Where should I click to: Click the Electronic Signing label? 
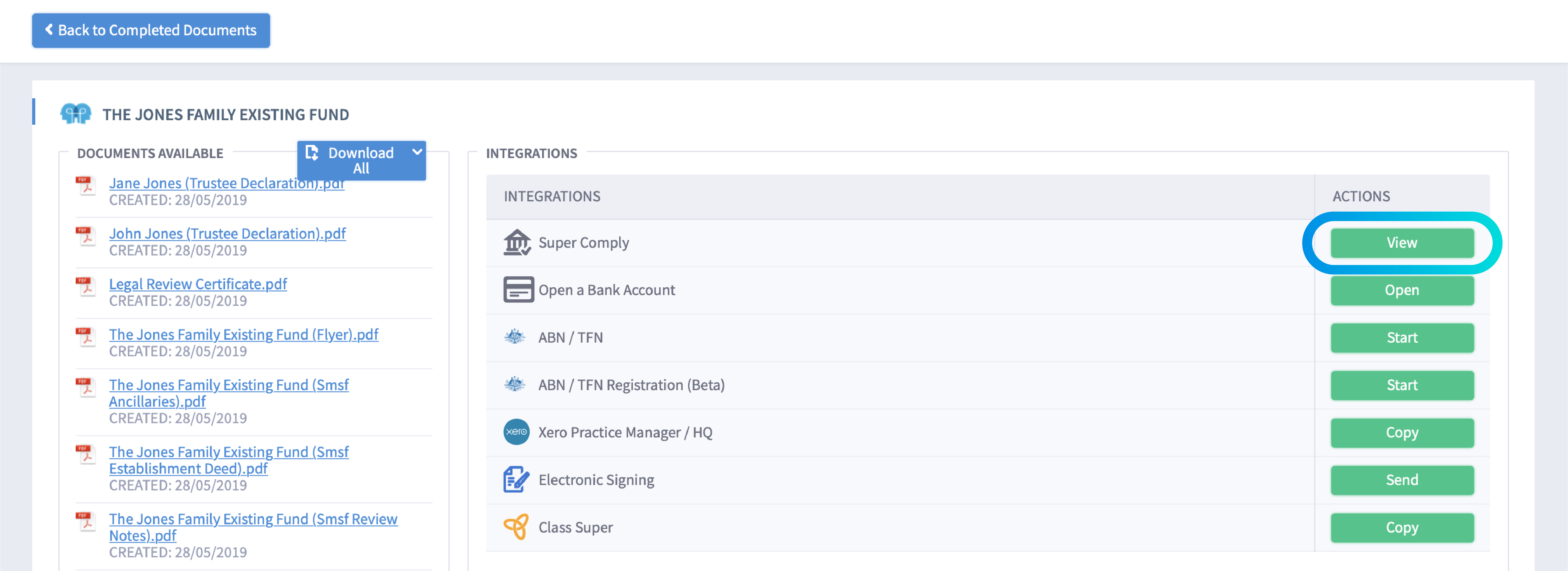596,480
